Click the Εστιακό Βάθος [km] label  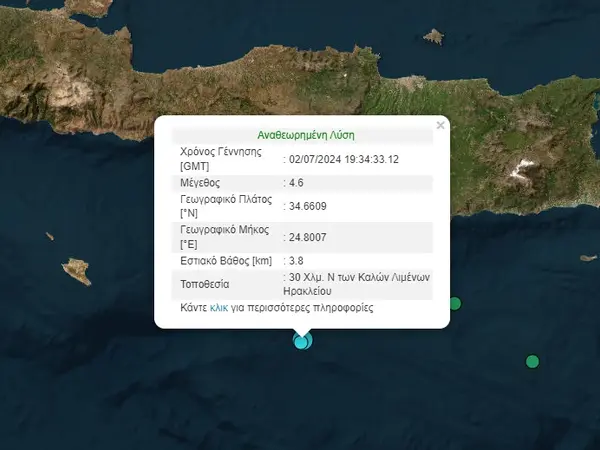pos(225,261)
